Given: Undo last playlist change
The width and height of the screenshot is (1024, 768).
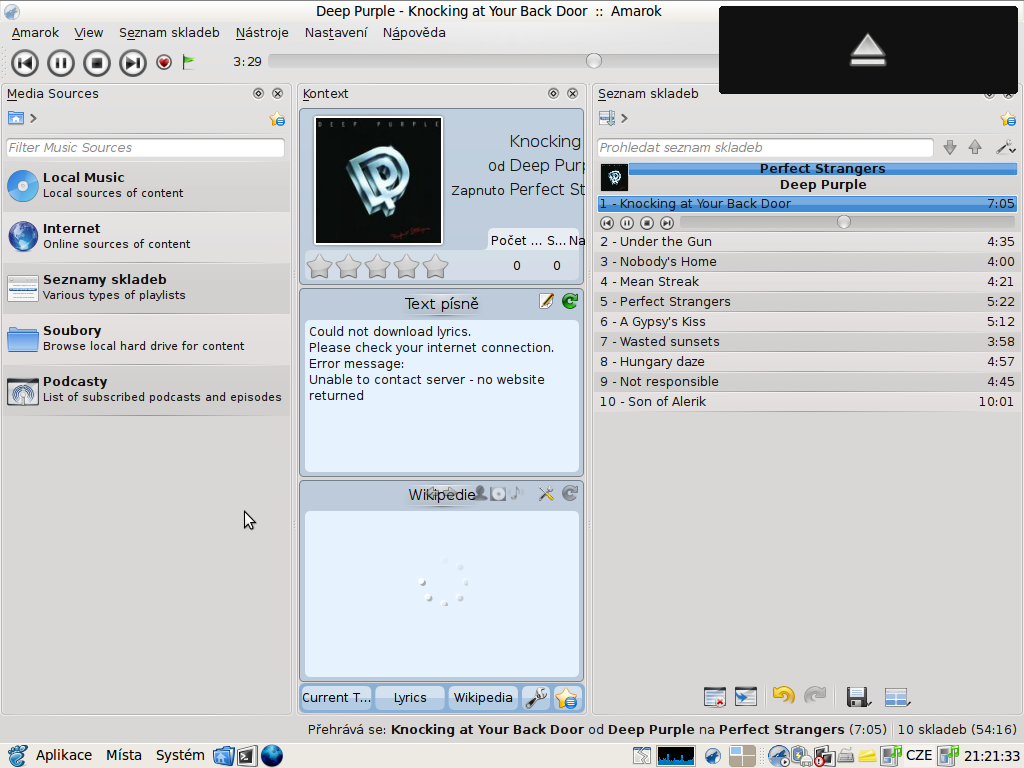Looking at the screenshot, I should coord(783,696).
